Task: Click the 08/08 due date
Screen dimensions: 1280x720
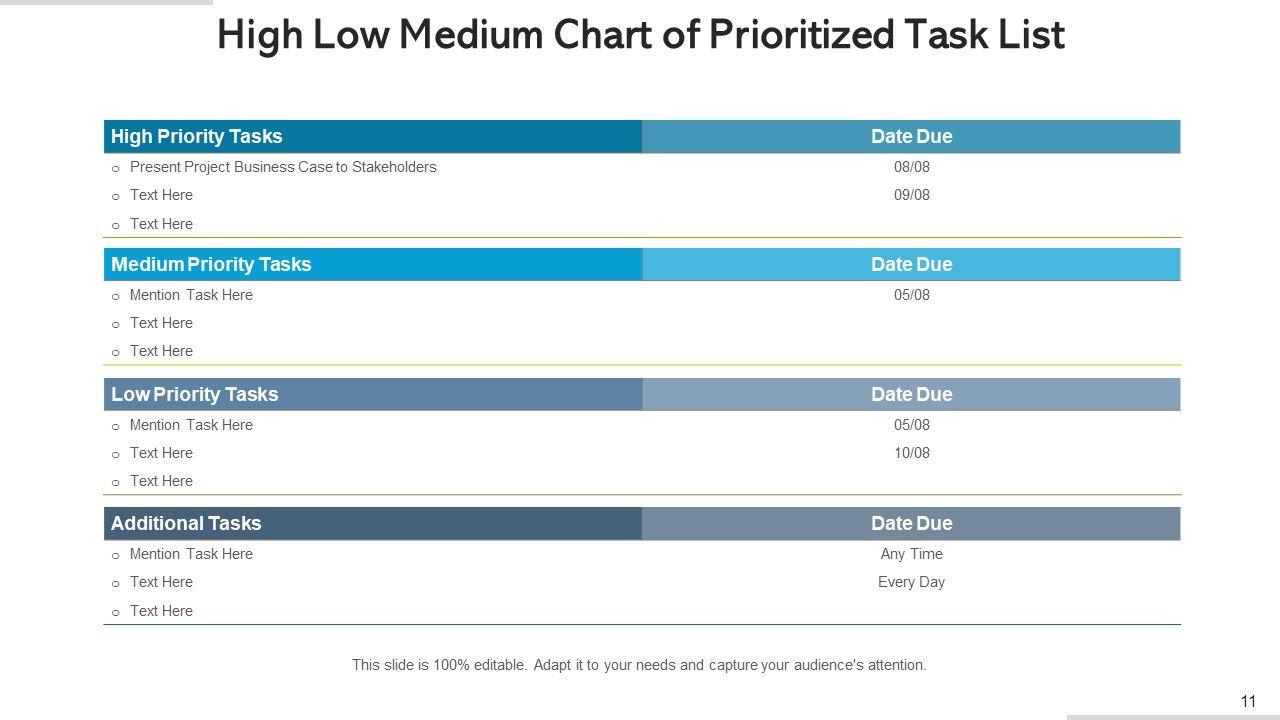Action: 911,167
